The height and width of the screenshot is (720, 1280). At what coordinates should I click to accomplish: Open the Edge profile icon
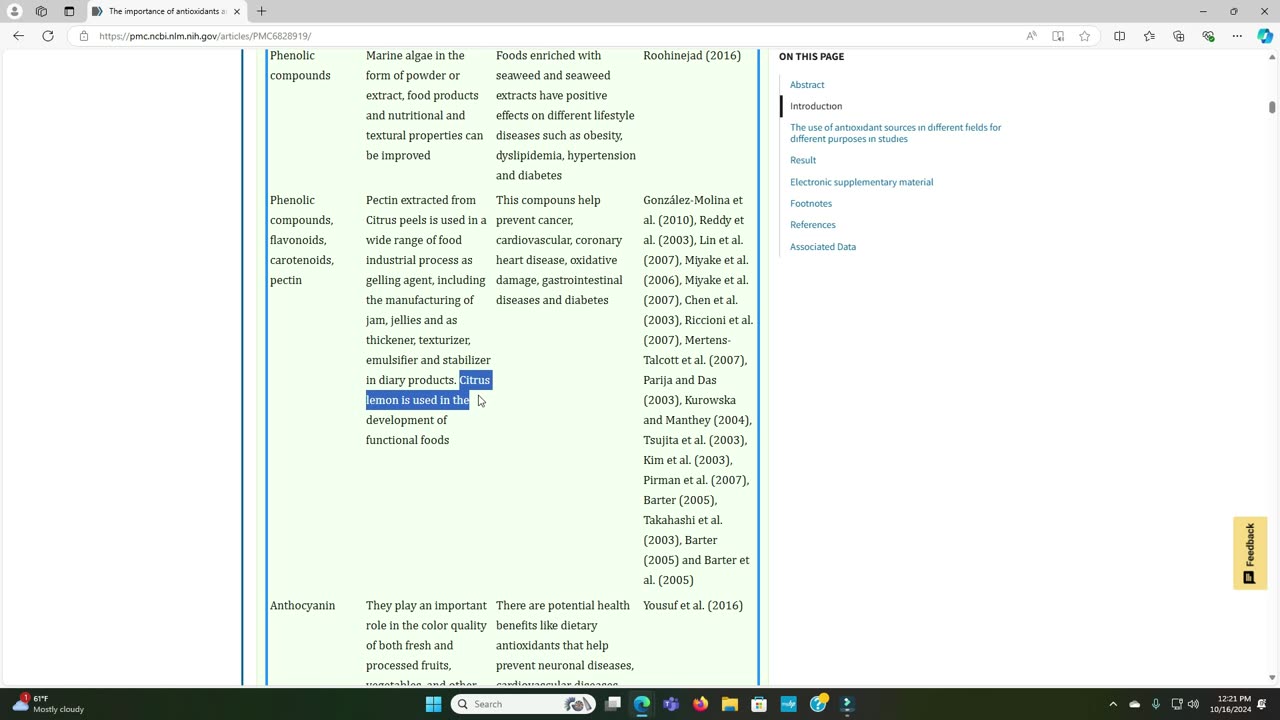click(x=15, y=11)
